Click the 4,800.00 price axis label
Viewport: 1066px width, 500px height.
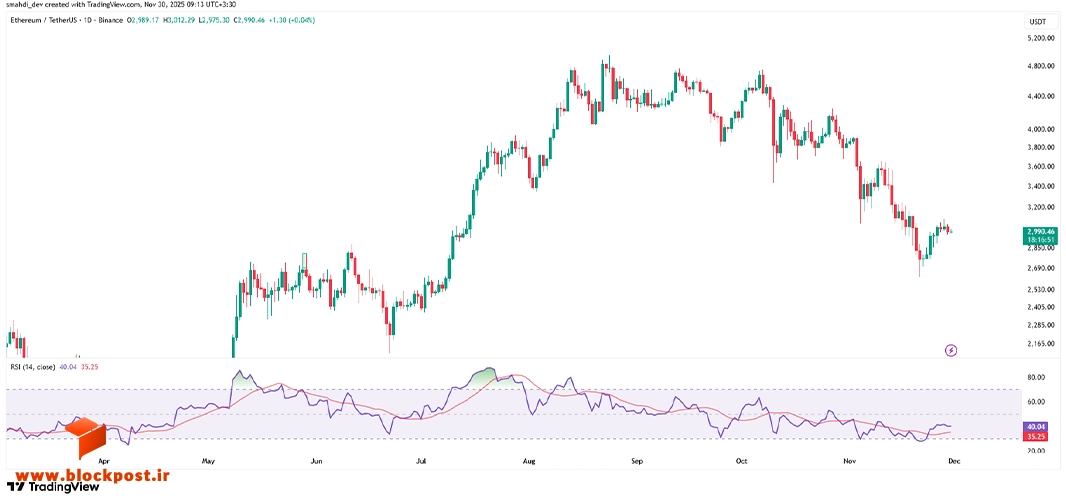pyautogui.click(x=1040, y=67)
